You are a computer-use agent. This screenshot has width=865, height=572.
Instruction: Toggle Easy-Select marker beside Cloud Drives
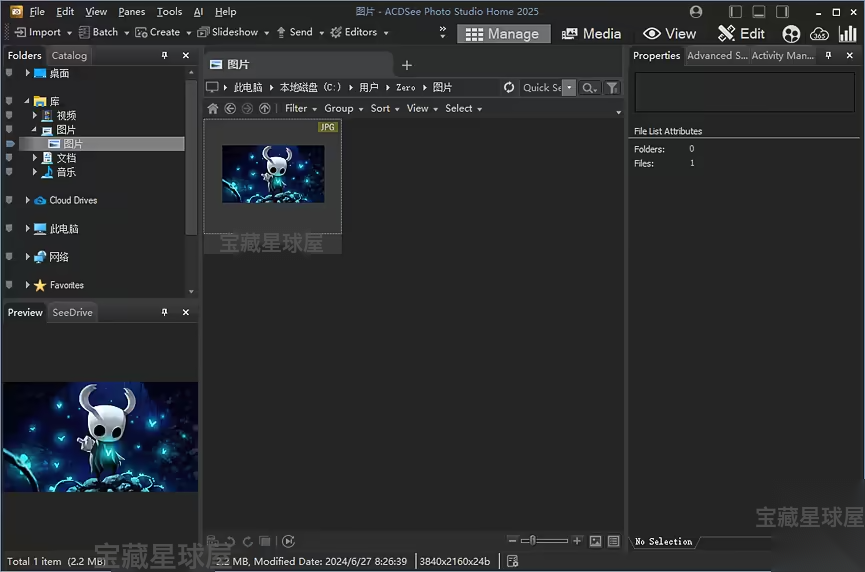click(x=9, y=200)
